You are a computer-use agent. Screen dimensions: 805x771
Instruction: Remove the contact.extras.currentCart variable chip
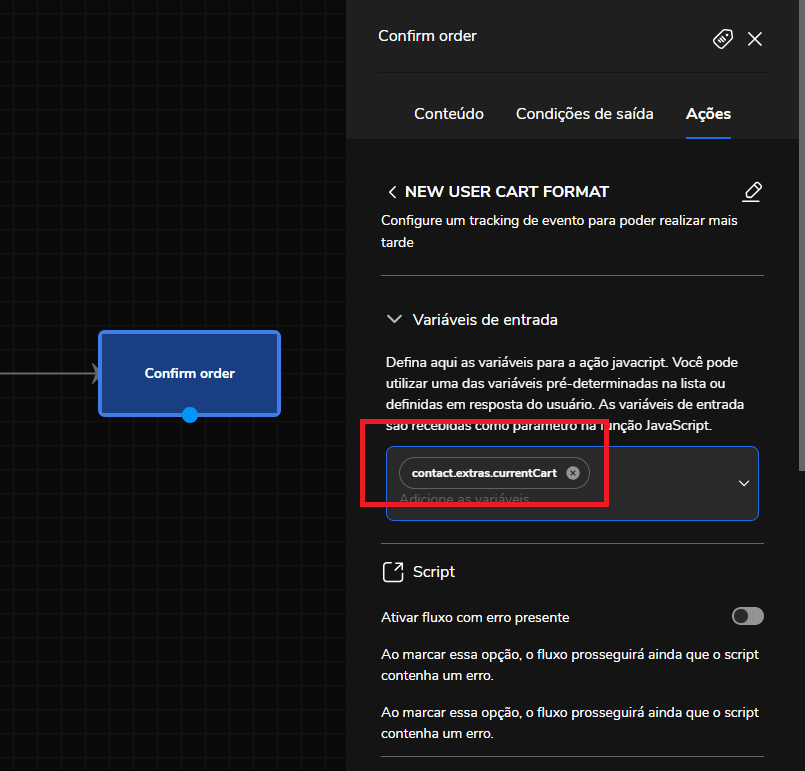pyautogui.click(x=572, y=473)
